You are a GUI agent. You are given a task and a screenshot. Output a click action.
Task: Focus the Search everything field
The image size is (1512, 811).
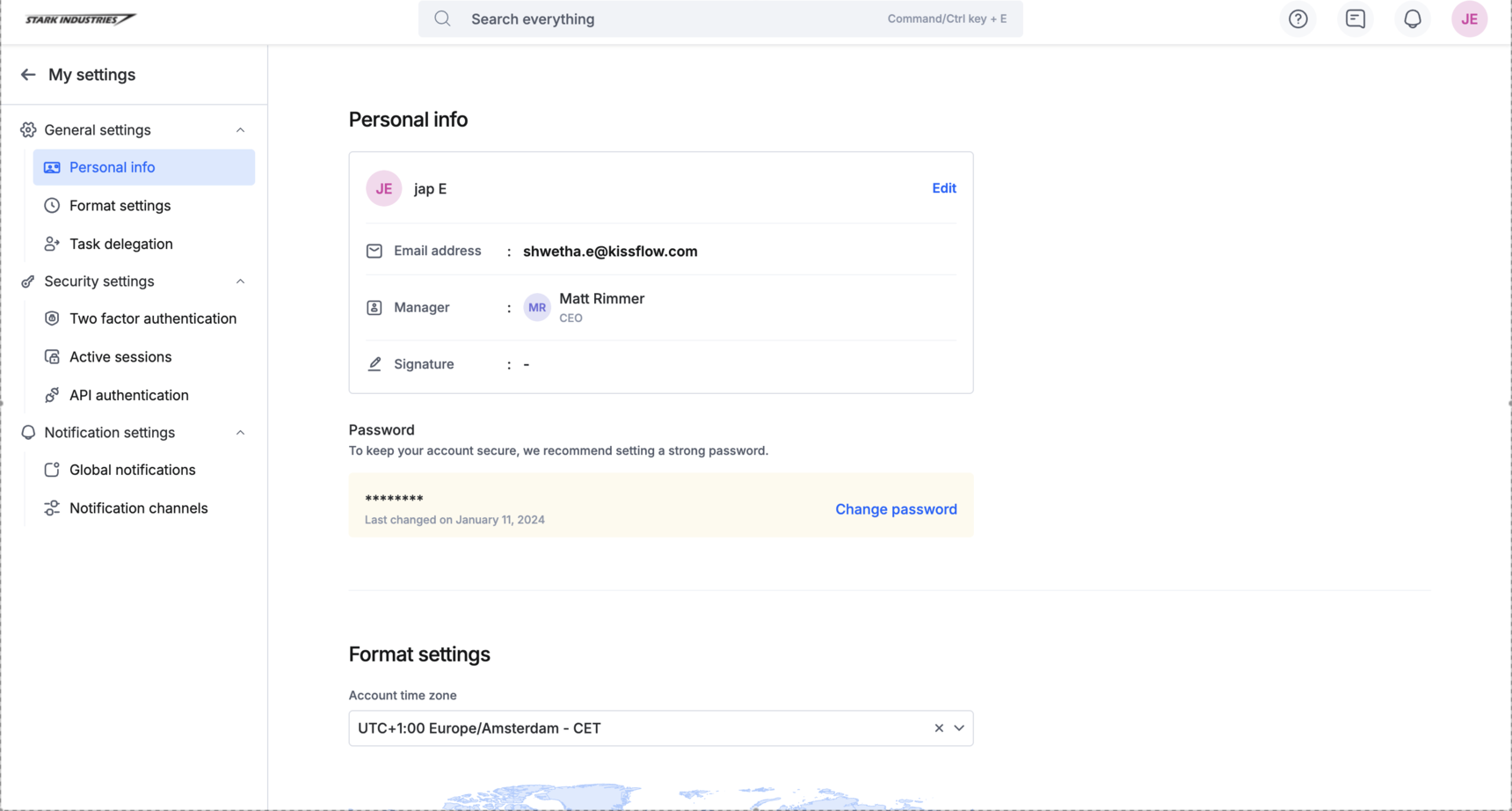point(721,18)
